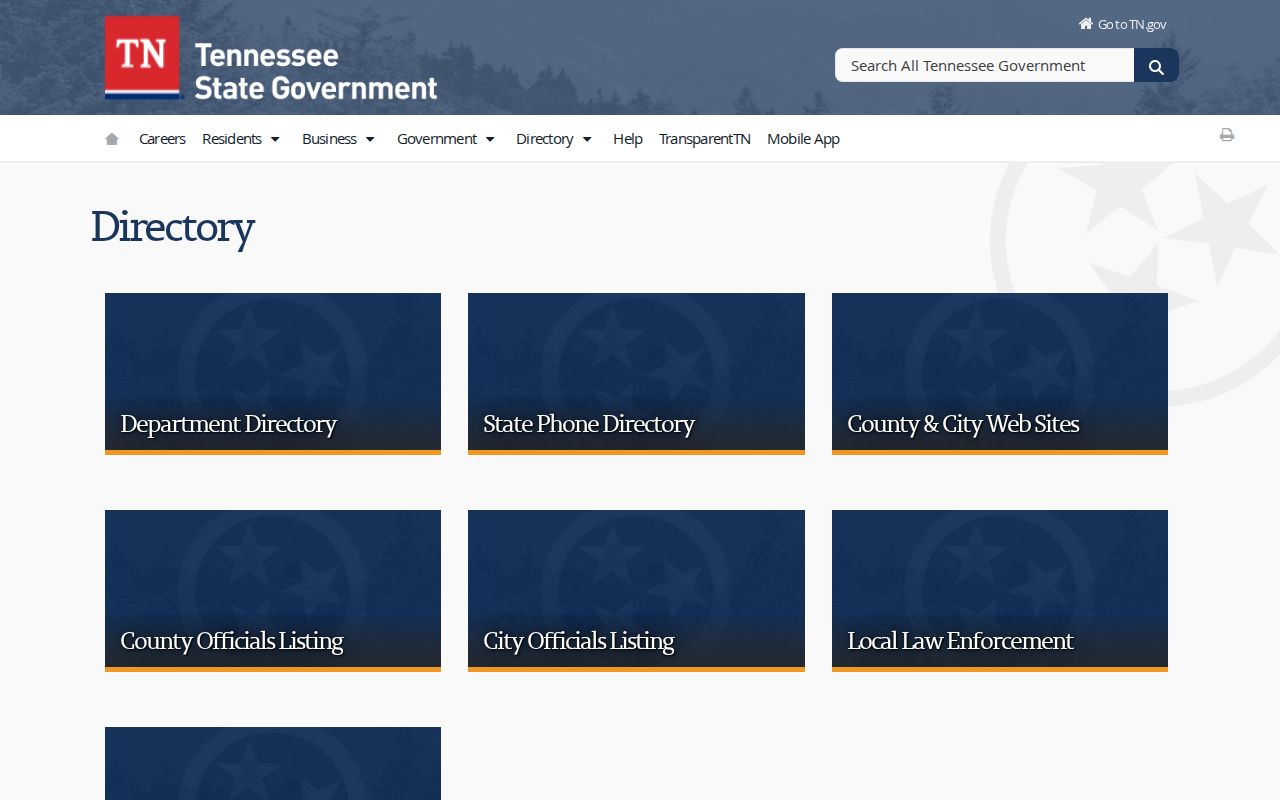Click the house icon beside Go to TN.gov
Viewport: 1280px width, 800px height.
pyautogui.click(x=1085, y=23)
